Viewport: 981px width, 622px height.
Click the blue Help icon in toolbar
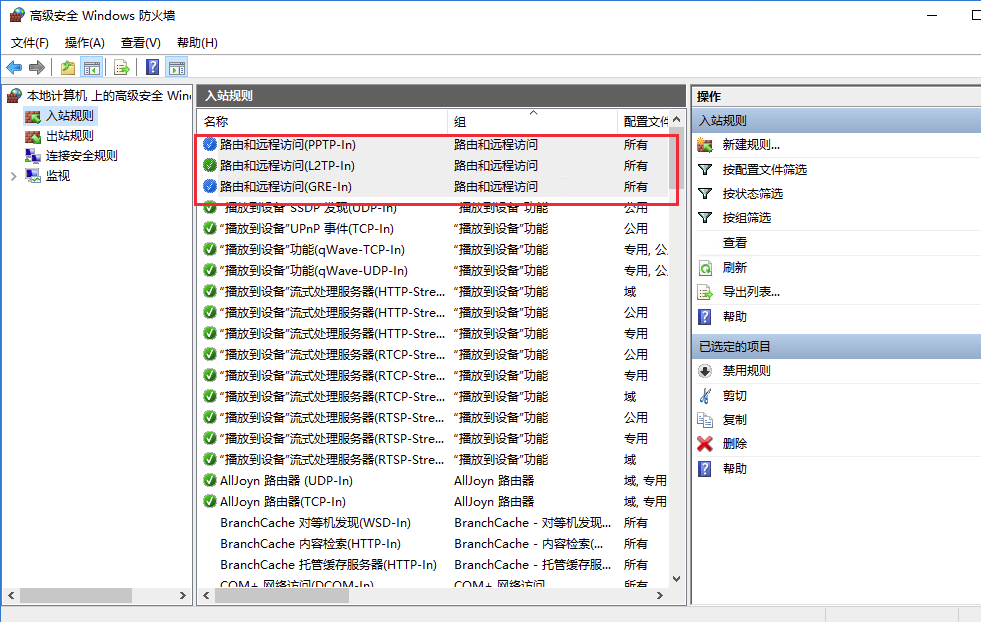(152, 67)
